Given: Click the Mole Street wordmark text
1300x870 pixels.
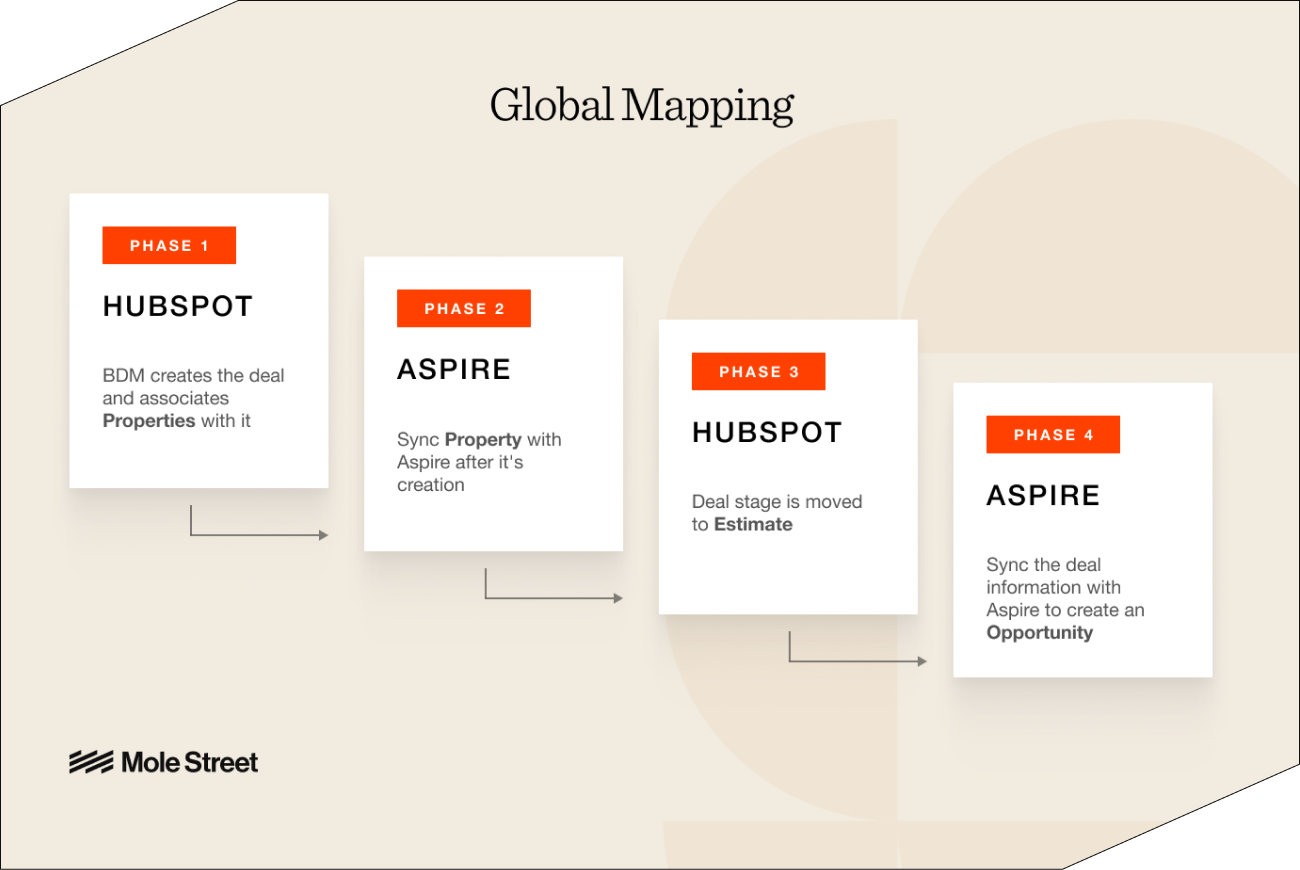Looking at the screenshot, I should click(190, 762).
